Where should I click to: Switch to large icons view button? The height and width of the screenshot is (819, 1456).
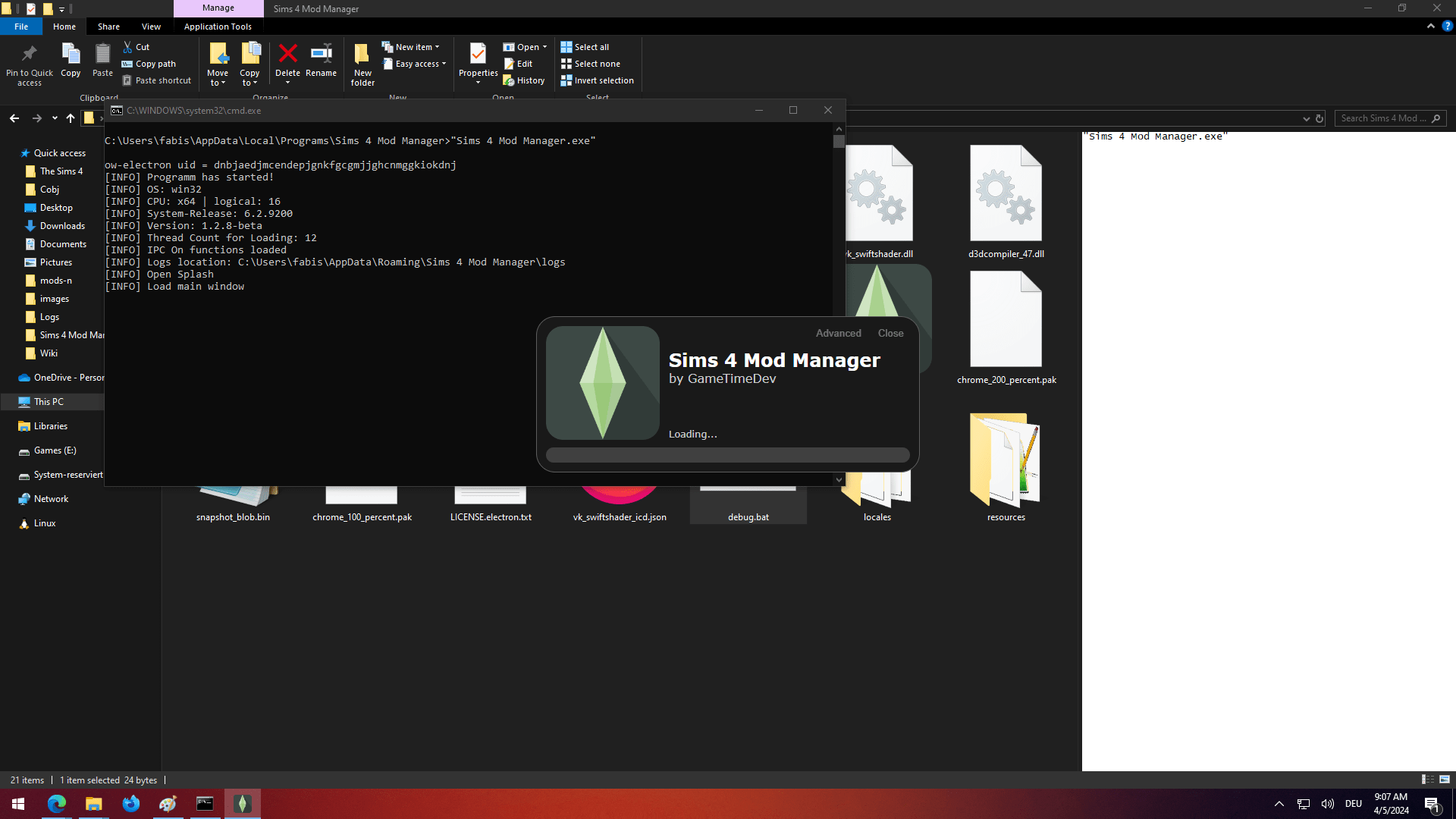[x=1445, y=780]
